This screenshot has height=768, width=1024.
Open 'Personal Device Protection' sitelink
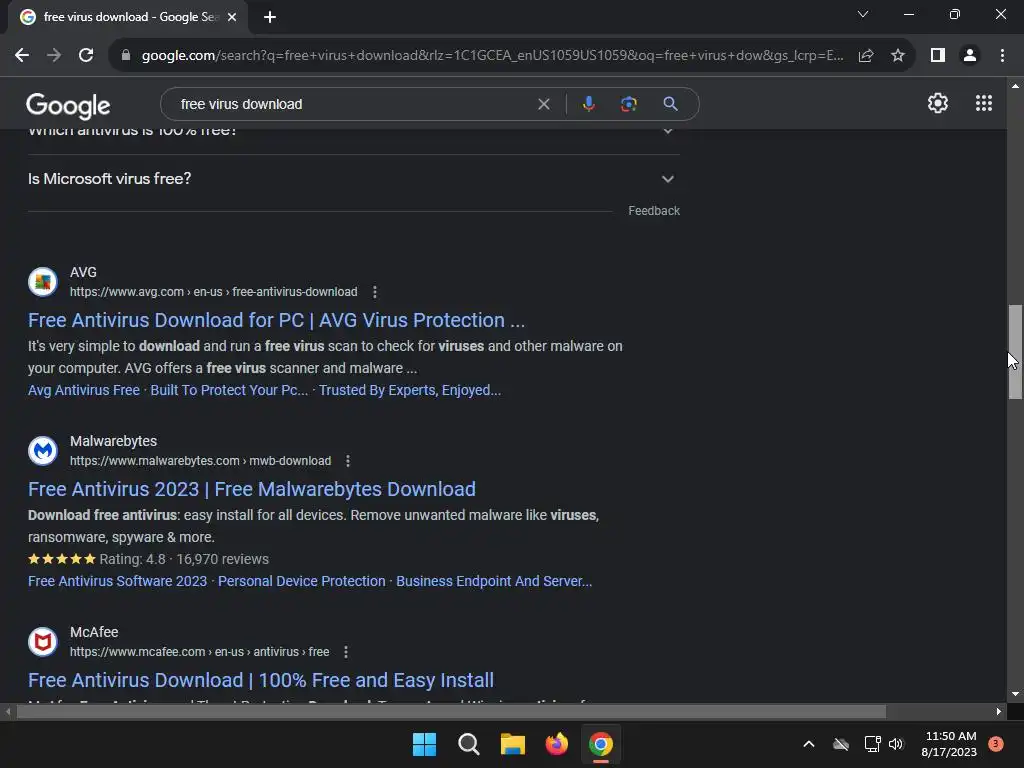coord(302,581)
